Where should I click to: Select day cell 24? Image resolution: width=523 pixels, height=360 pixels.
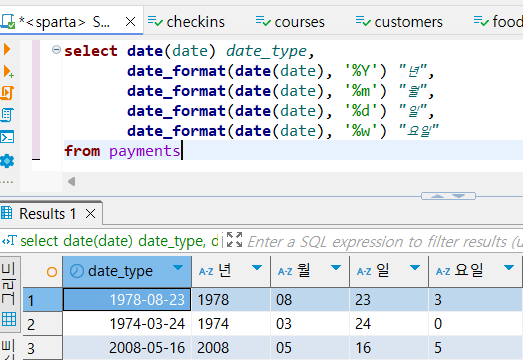pos(389,324)
